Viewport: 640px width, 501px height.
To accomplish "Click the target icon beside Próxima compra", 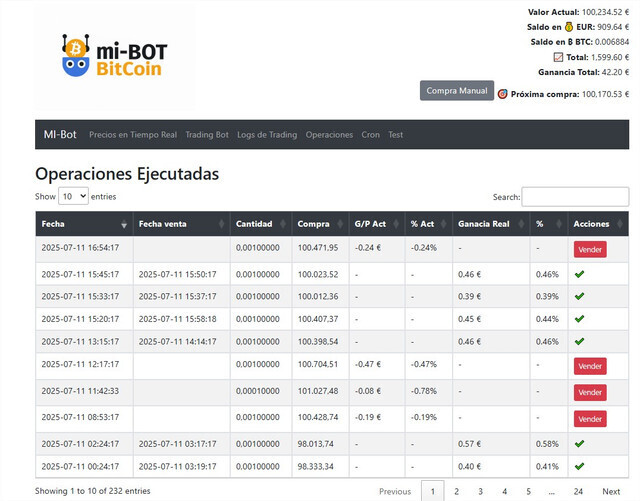I will (x=502, y=94).
